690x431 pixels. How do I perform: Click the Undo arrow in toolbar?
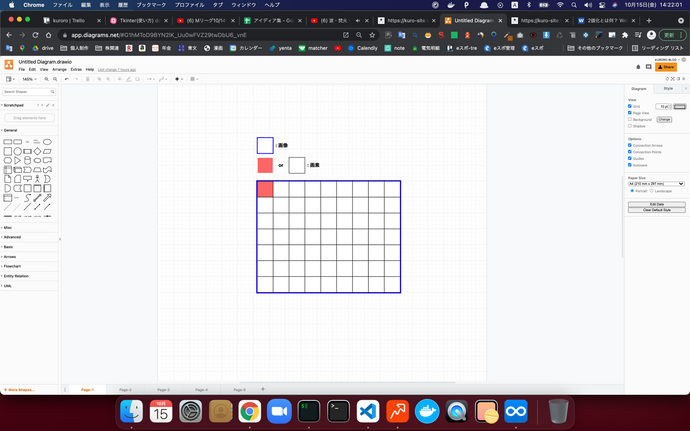tap(66, 78)
